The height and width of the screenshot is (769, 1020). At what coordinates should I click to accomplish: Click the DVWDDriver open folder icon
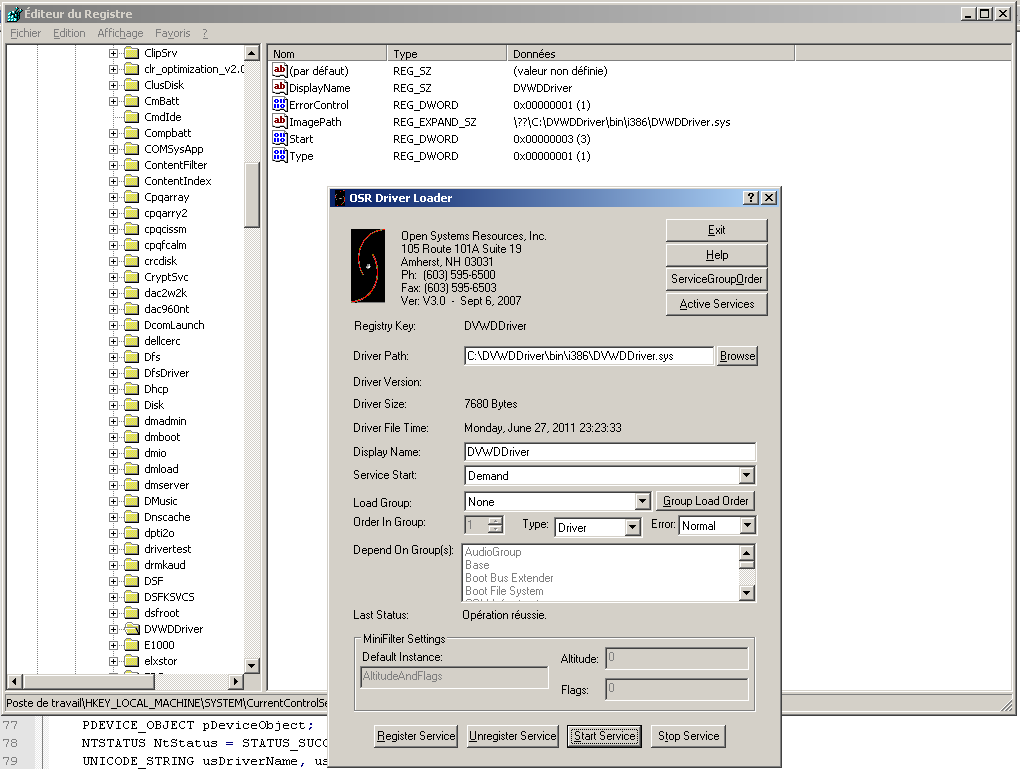(x=132, y=629)
